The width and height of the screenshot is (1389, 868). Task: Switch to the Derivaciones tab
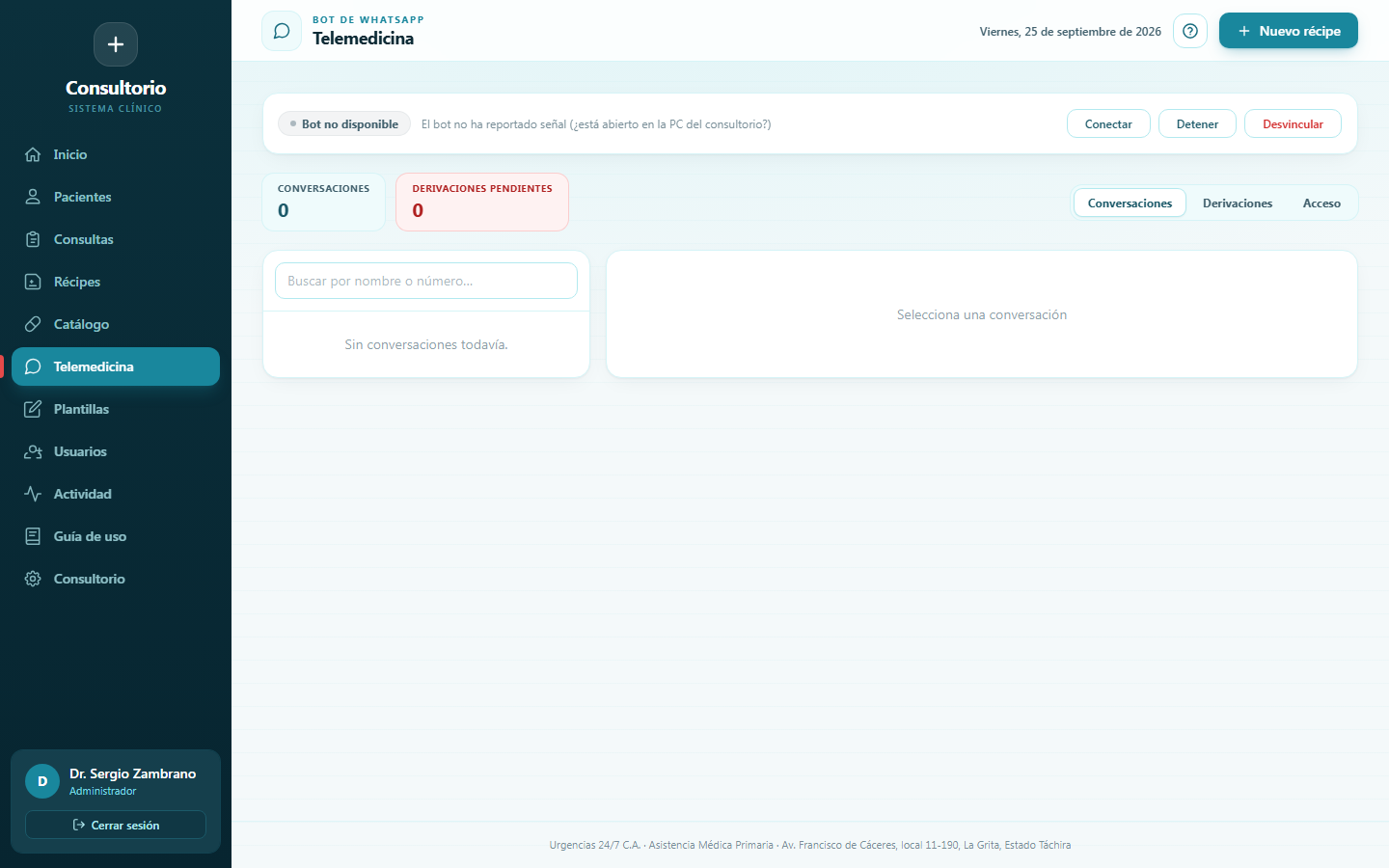1238,203
